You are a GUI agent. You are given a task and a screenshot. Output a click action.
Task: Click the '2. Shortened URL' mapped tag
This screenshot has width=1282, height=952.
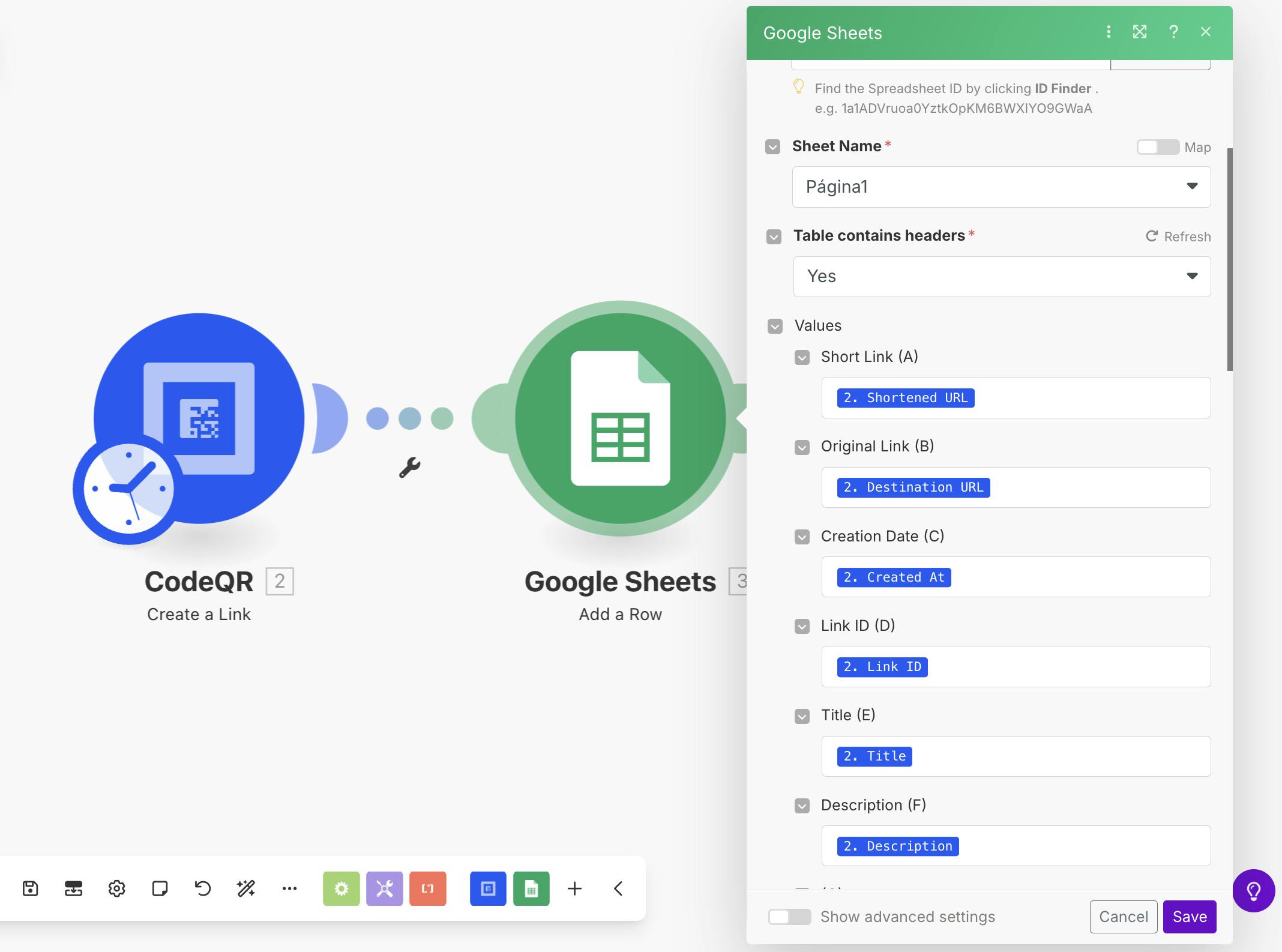[906, 397]
